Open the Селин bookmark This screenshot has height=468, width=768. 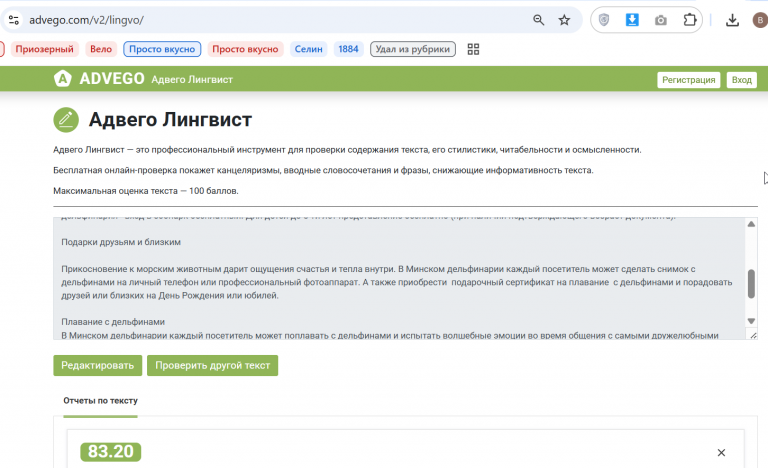click(309, 49)
